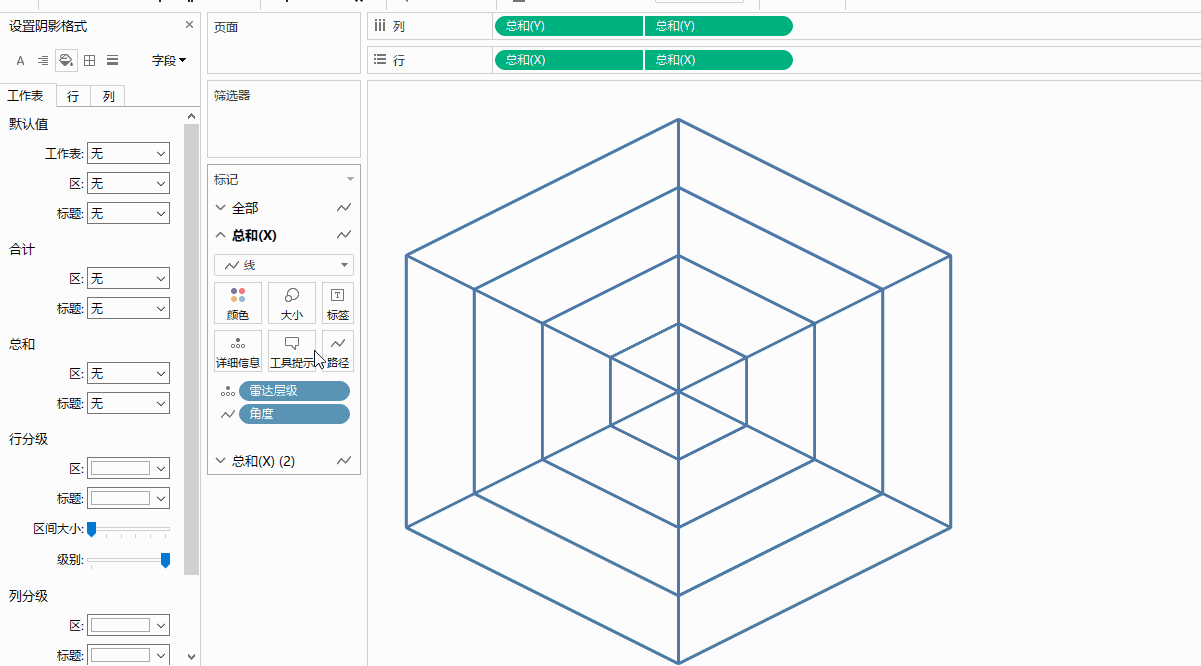1201x666 pixels.
Task: Open the borders formatting icon
Action: (x=90, y=61)
